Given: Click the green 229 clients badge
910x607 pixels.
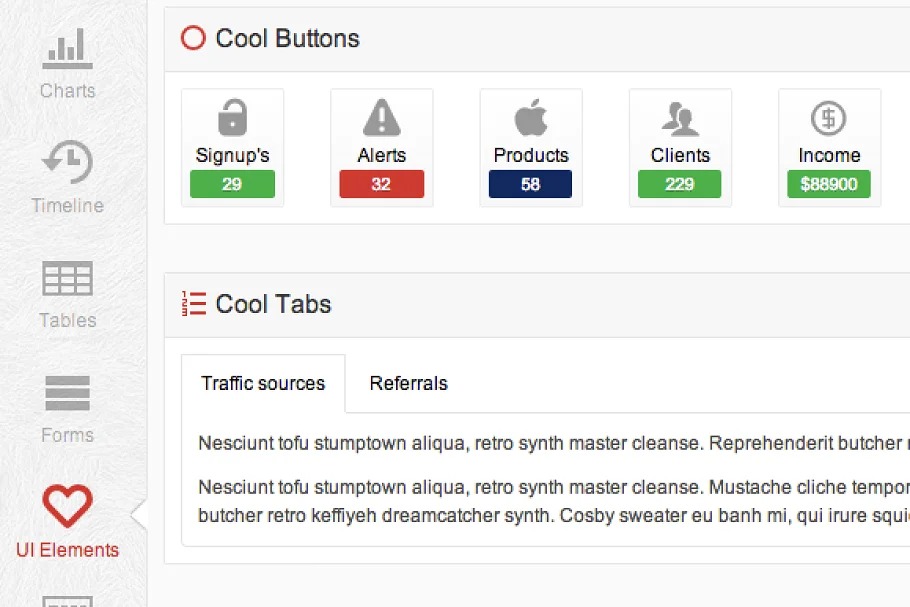Looking at the screenshot, I should pos(679,184).
